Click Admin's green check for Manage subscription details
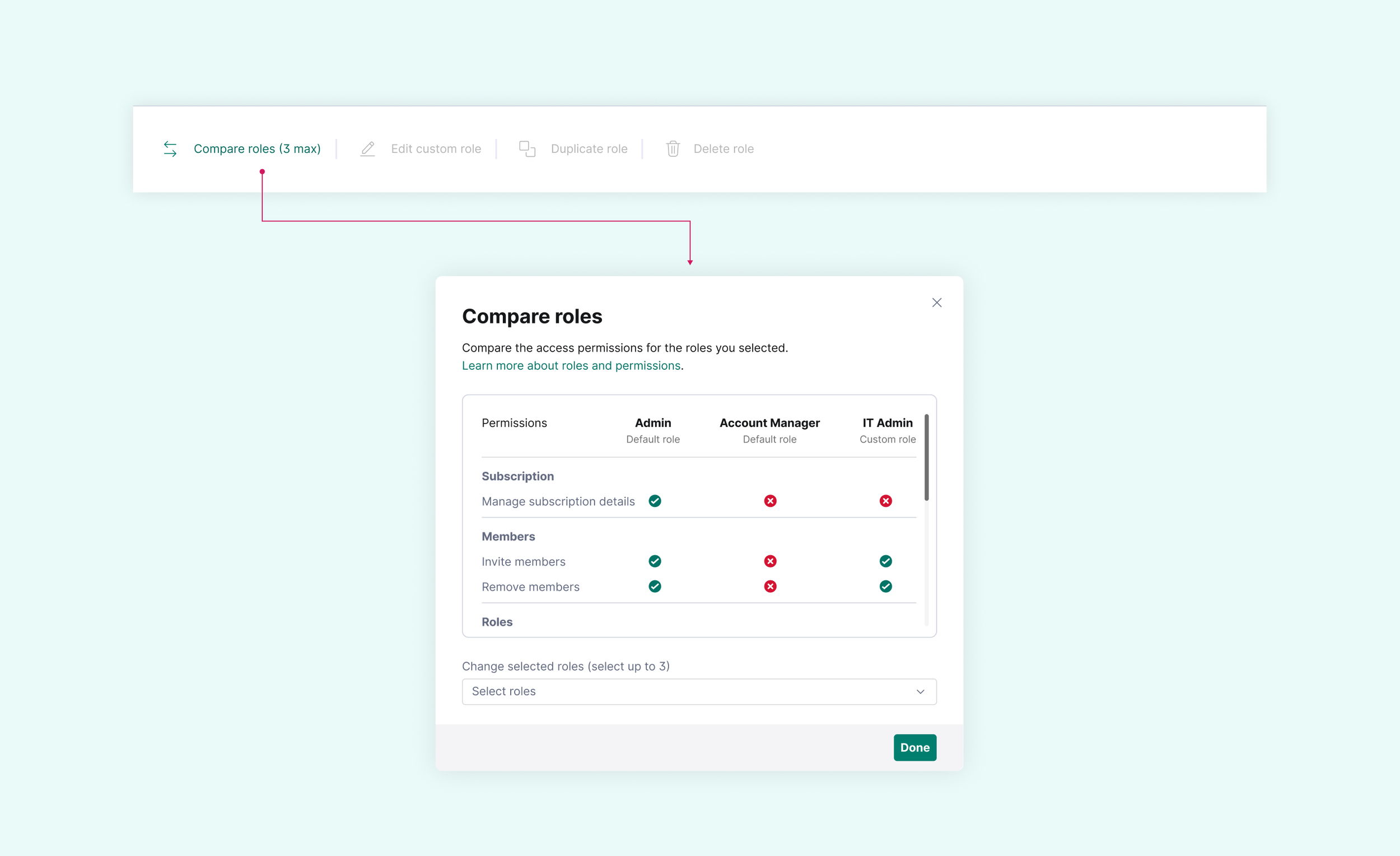This screenshot has height=856, width=1400. tap(655, 501)
